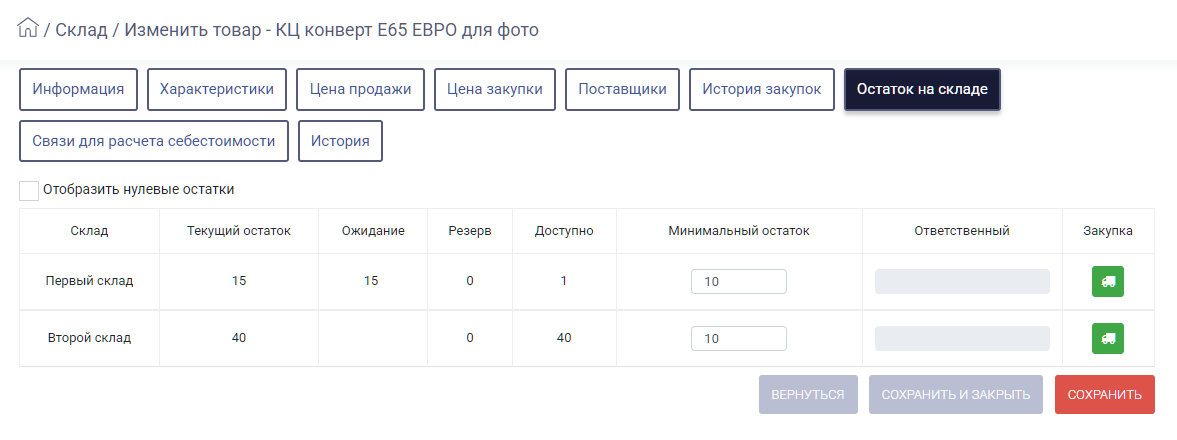This screenshot has height=440, width=1177.
Task: Open Связи для расчета себестоимости tab
Action: point(154,141)
